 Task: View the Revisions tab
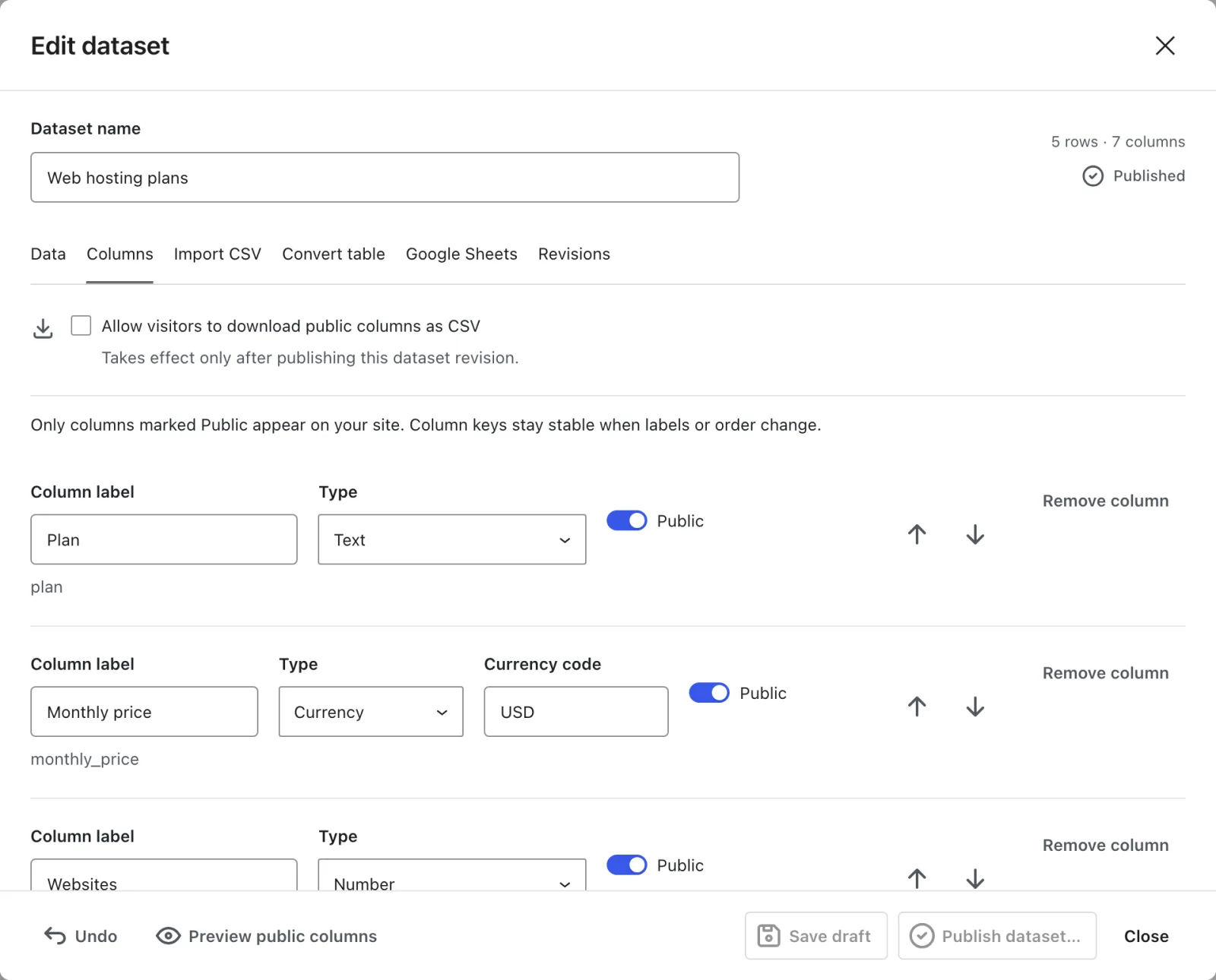tap(574, 254)
